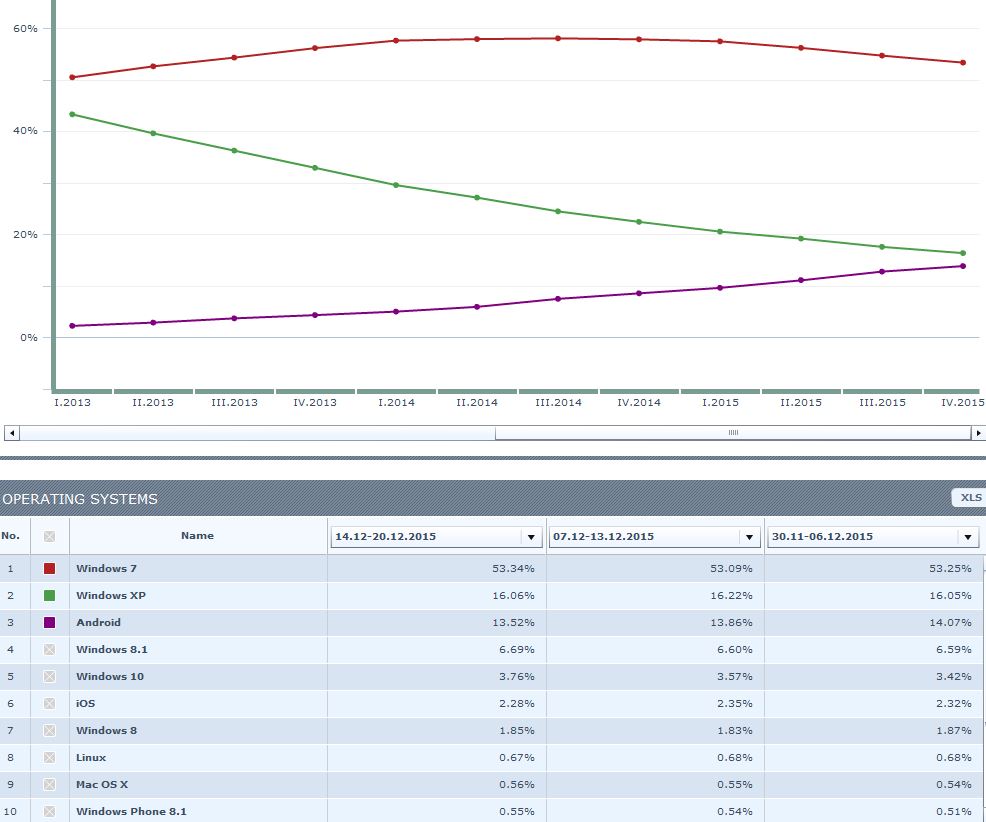Click the chart scrollbar left arrow

pyautogui.click(x=12, y=433)
